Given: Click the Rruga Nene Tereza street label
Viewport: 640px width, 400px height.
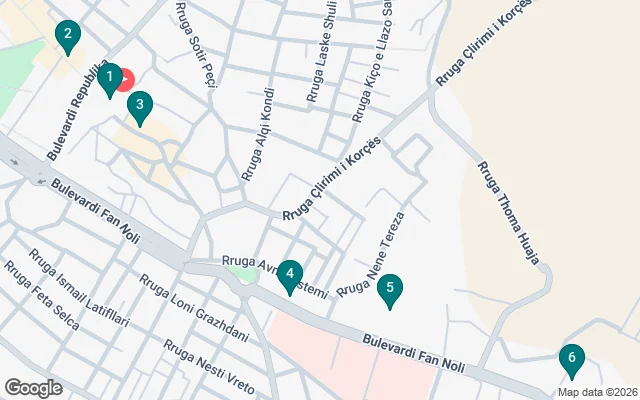Looking at the screenshot, I should click(371, 254).
